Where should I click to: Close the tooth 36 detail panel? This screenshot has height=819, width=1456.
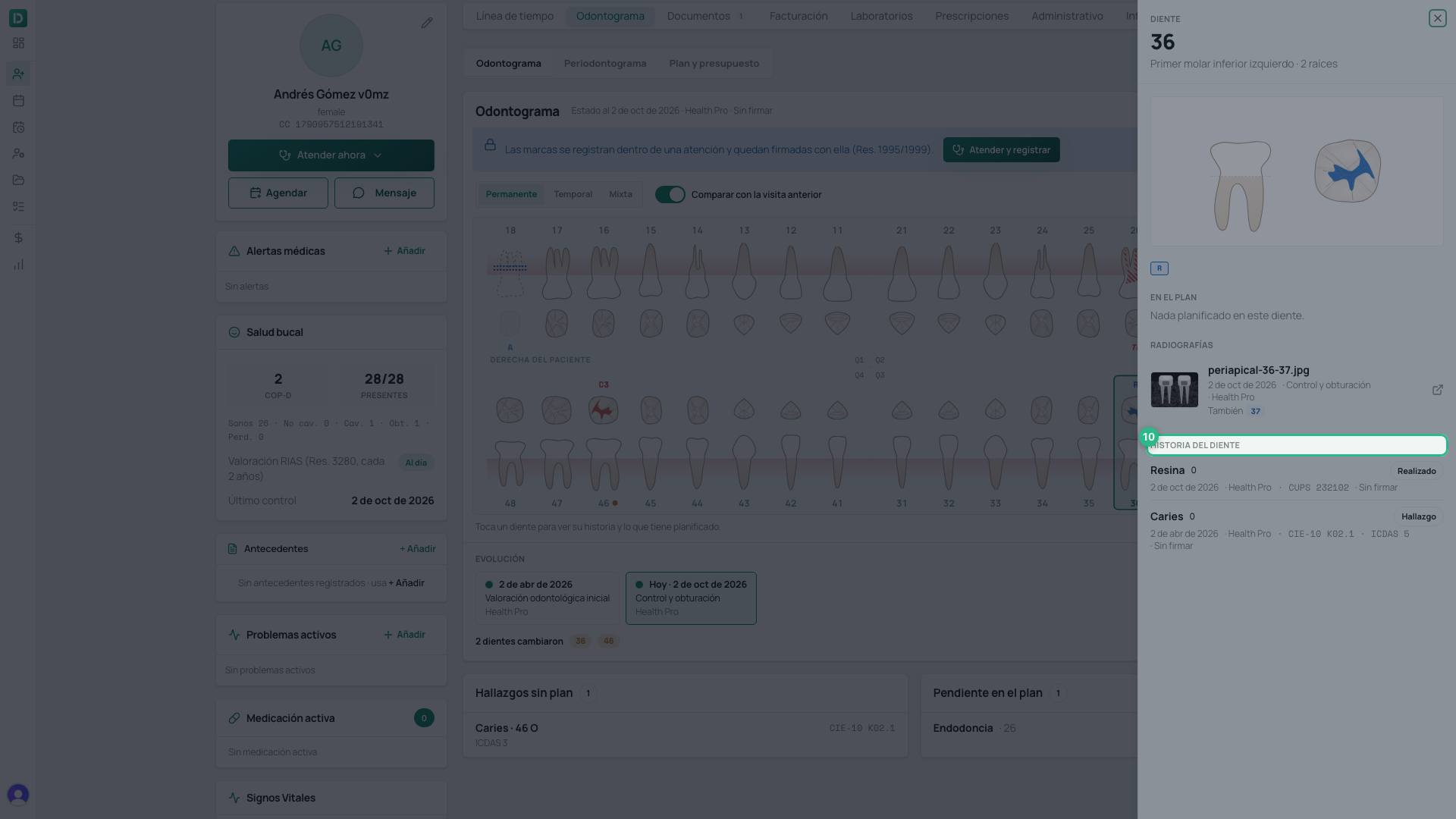click(1437, 18)
